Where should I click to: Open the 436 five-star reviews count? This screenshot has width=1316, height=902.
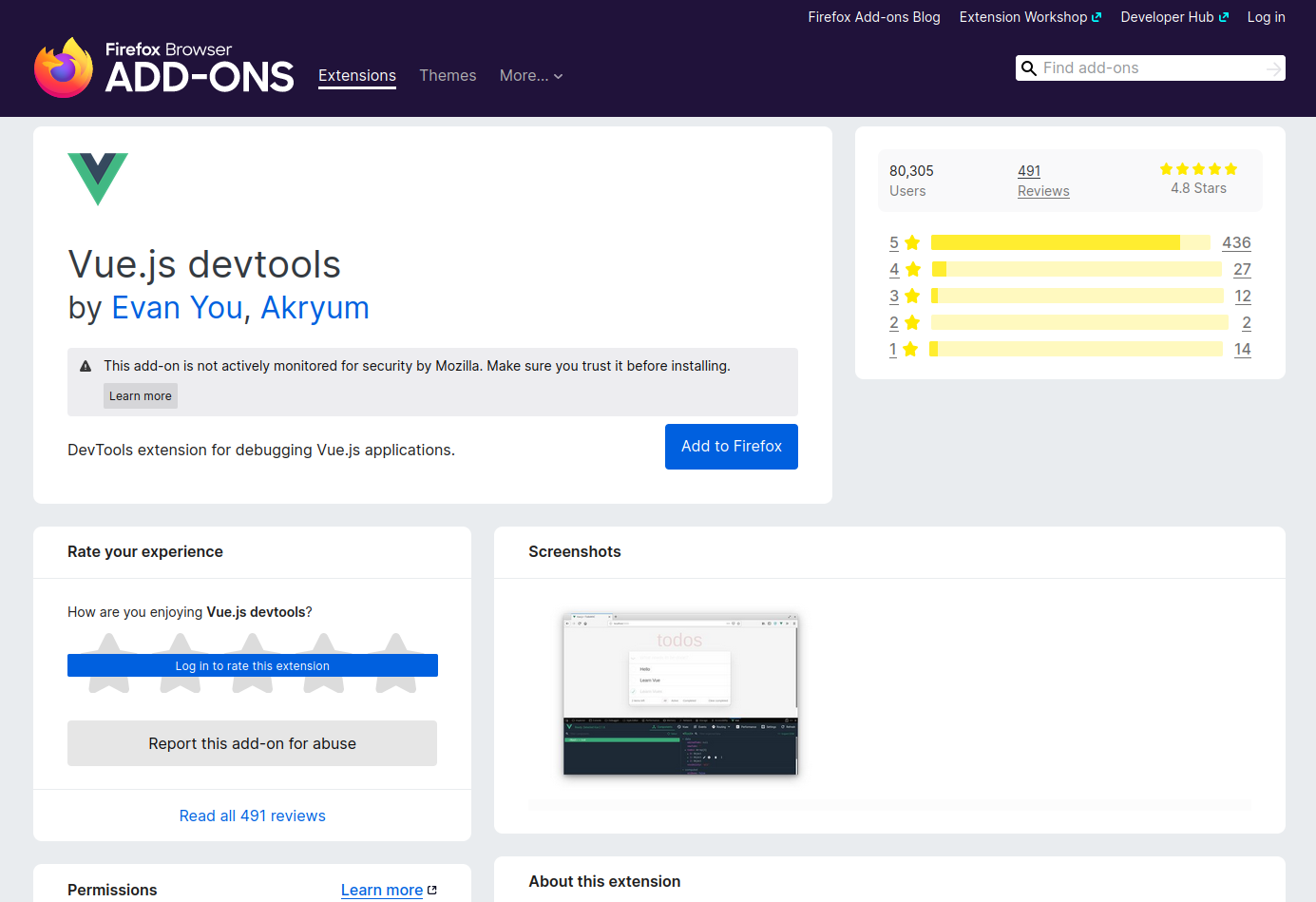click(1236, 242)
